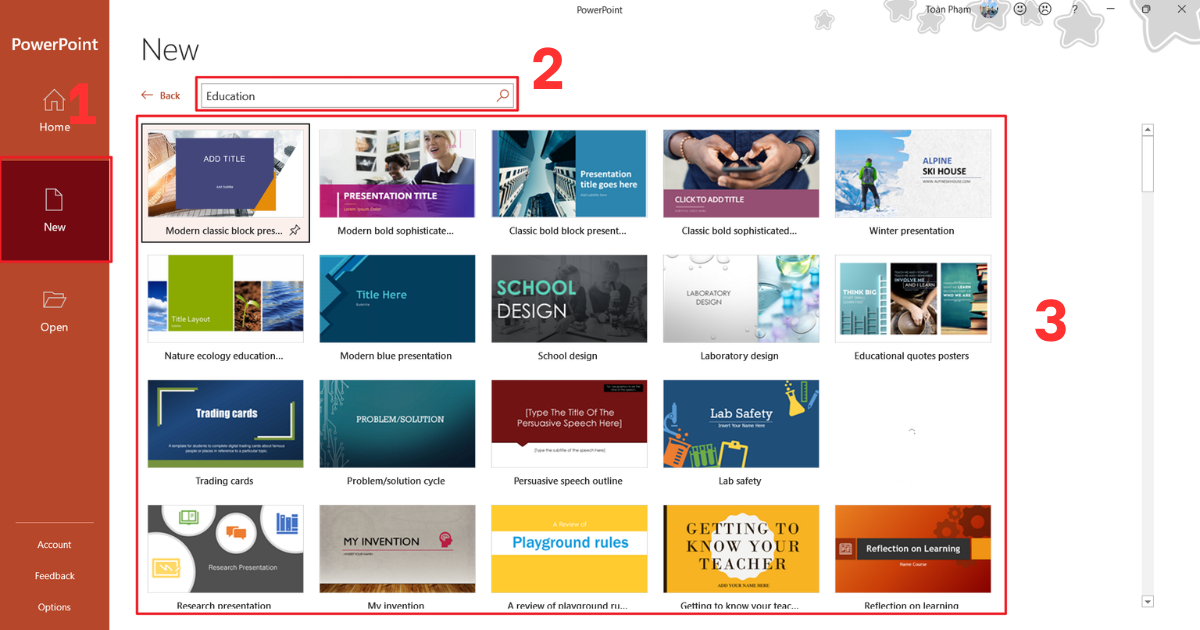This screenshot has height=630, width=1200.
Task: Pick Laboratory design template thumbnail
Action: pos(741,299)
